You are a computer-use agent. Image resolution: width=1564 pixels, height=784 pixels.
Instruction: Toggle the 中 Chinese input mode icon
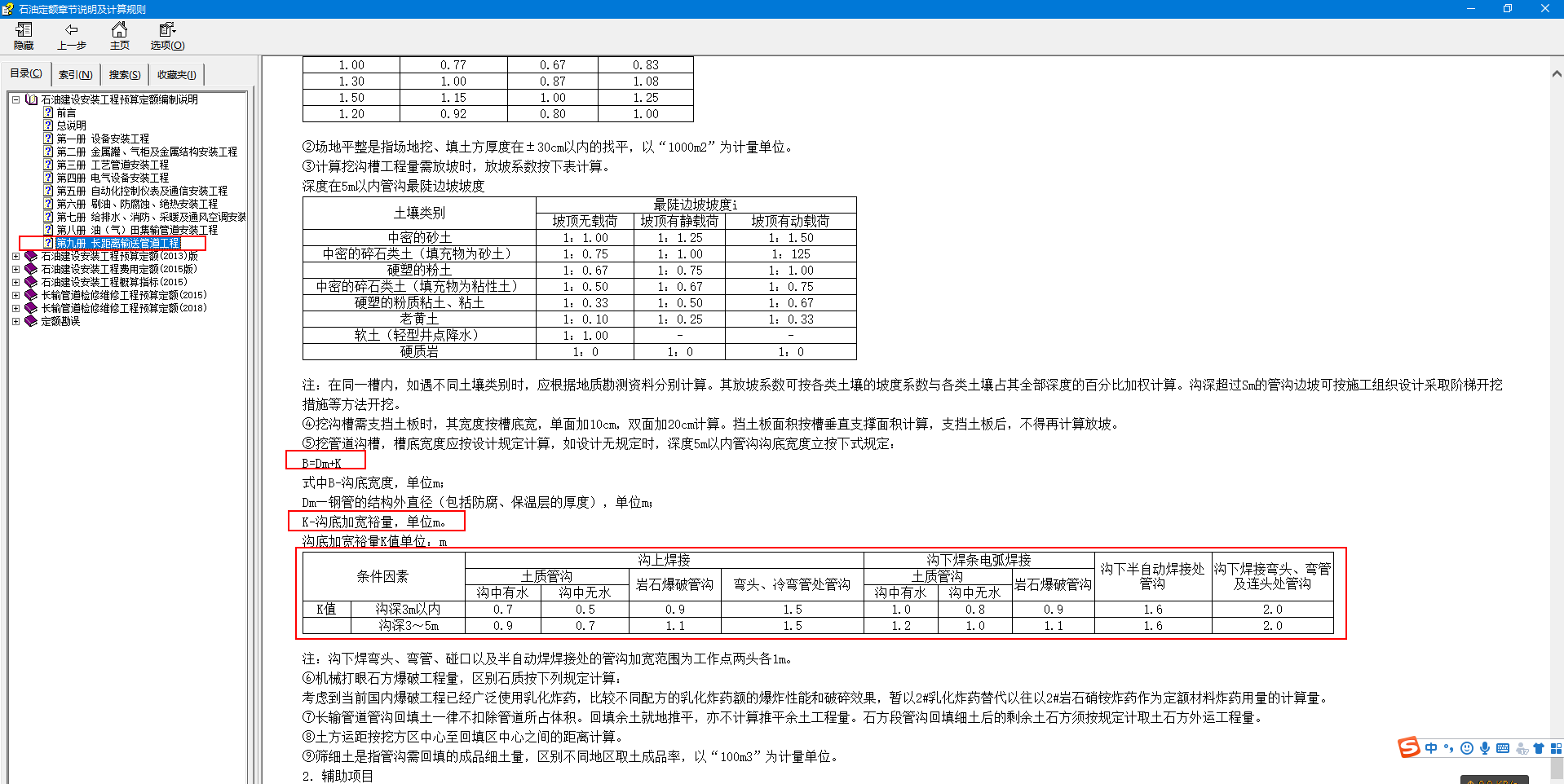1431,748
